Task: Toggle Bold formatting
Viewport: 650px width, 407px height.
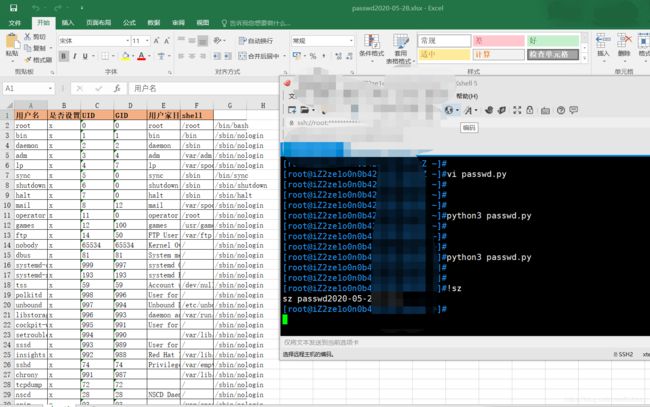Action: [63, 56]
